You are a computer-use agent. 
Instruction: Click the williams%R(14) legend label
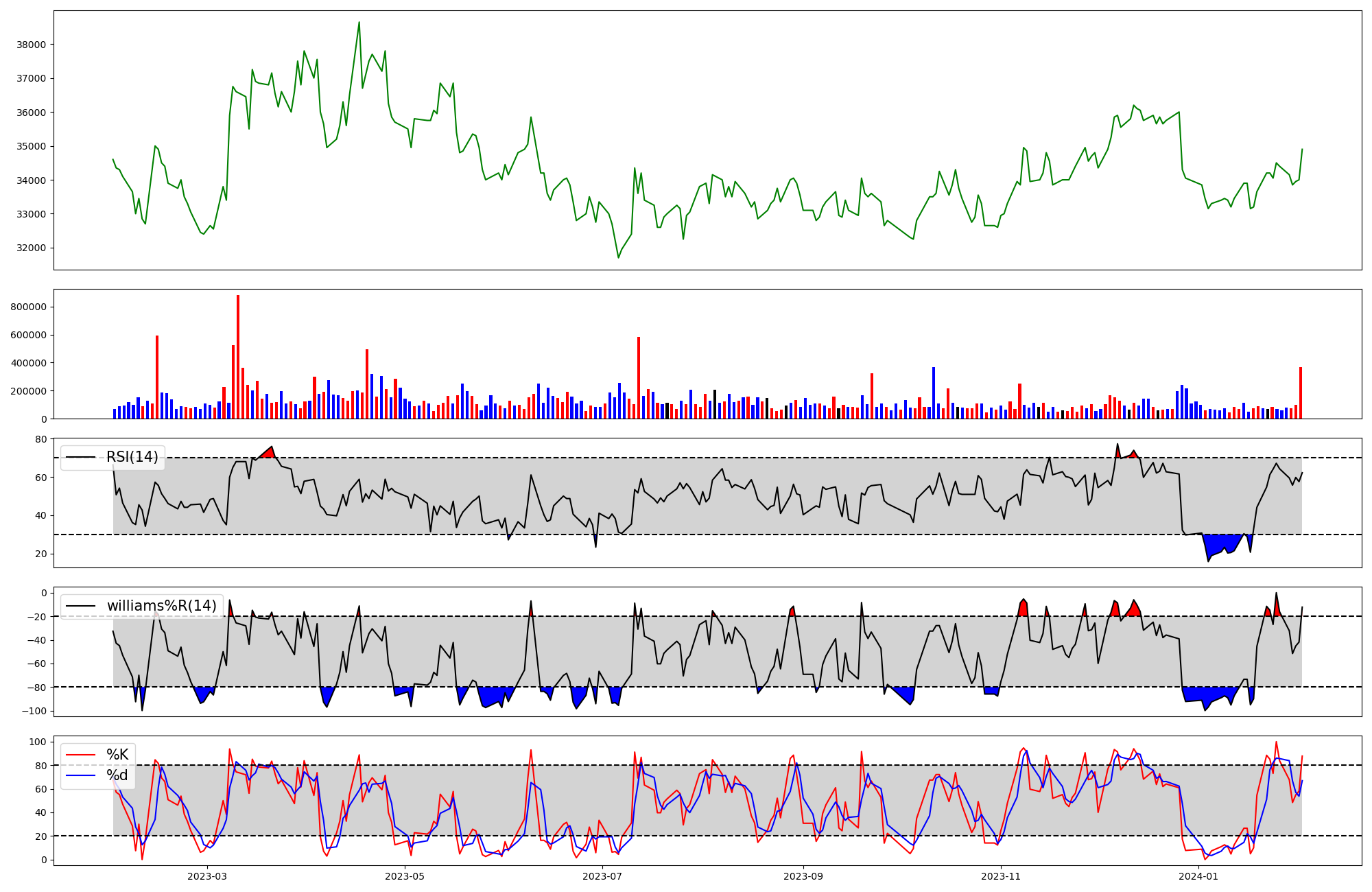click(161, 606)
